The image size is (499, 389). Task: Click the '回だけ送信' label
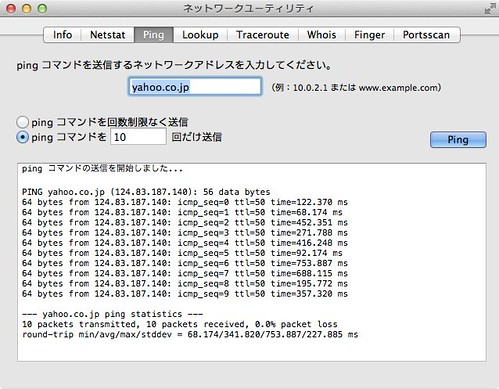(x=197, y=137)
